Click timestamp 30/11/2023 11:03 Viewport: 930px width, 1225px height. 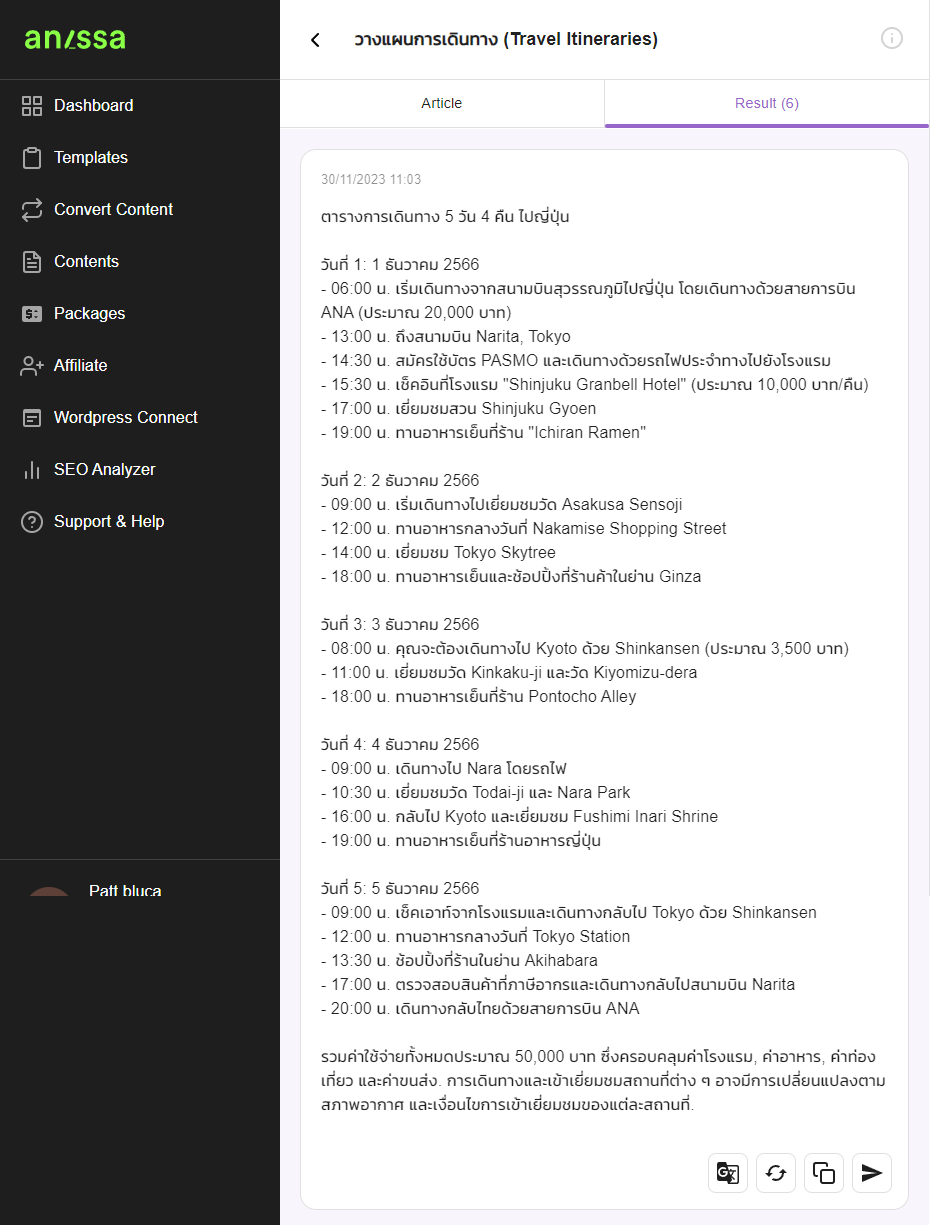pos(371,180)
